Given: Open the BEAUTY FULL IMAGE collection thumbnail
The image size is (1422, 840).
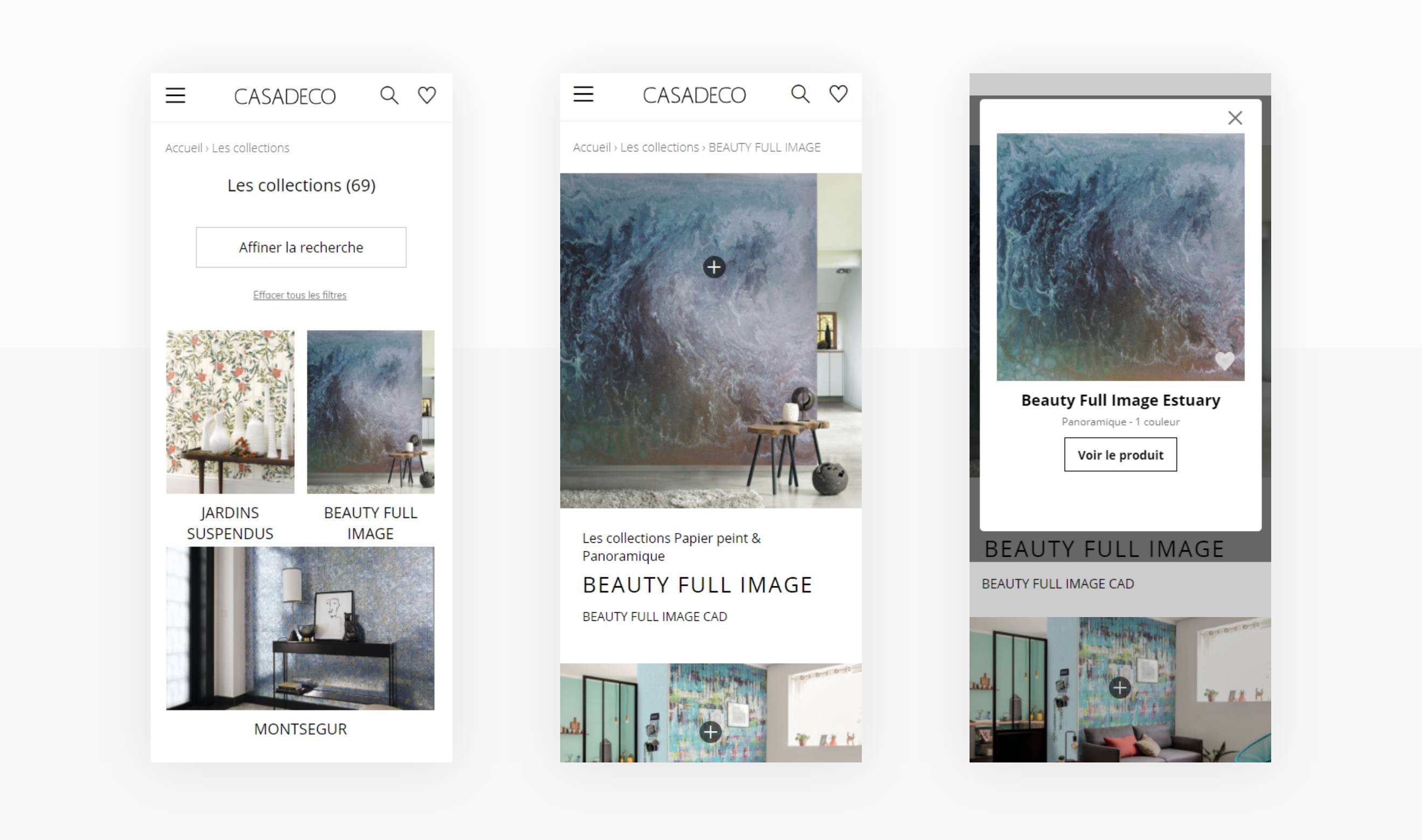Looking at the screenshot, I should (x=370, y=412).
